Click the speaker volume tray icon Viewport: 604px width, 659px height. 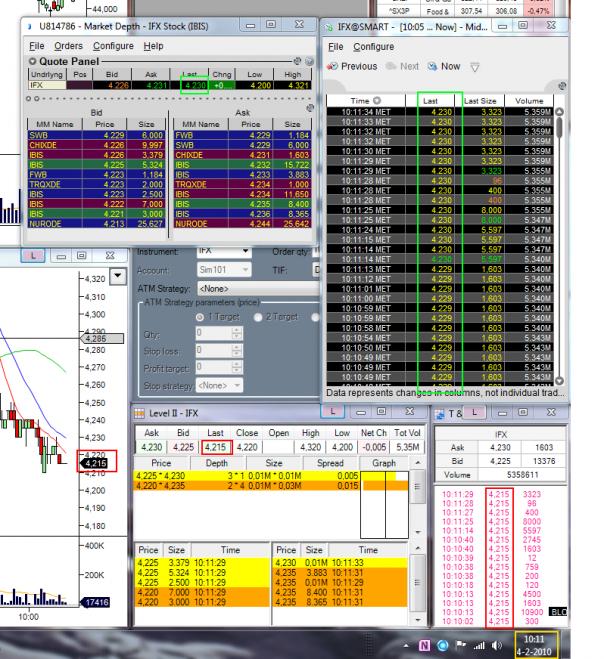(x=497, y=645)
